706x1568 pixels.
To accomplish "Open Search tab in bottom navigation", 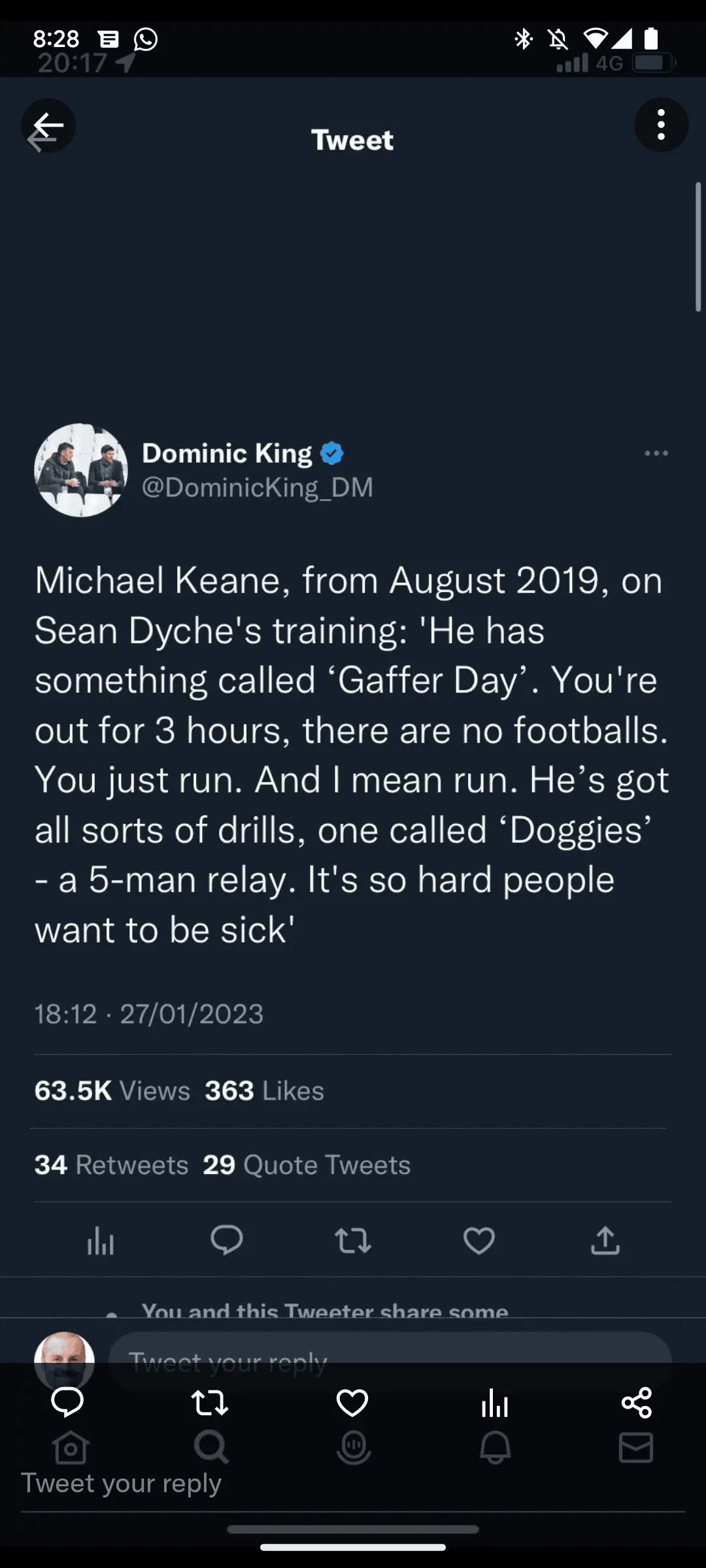I will (x=211, y=1448).
